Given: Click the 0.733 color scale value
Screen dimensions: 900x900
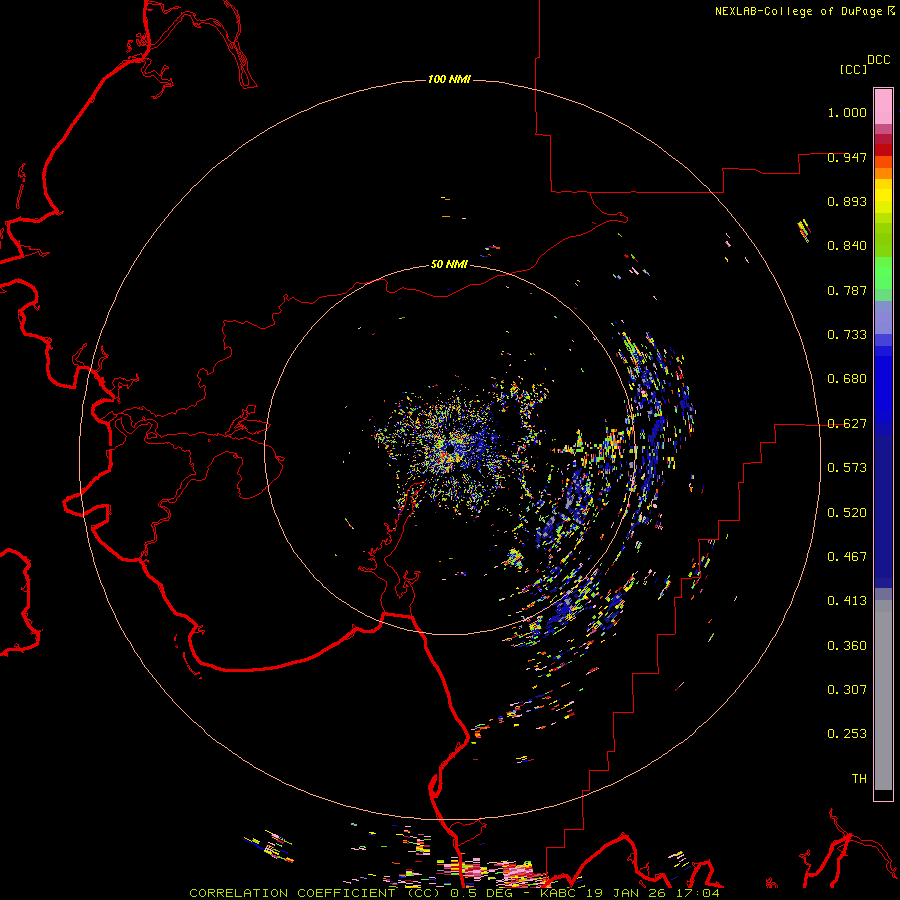Looking at the screenshot, I should 847,335.
